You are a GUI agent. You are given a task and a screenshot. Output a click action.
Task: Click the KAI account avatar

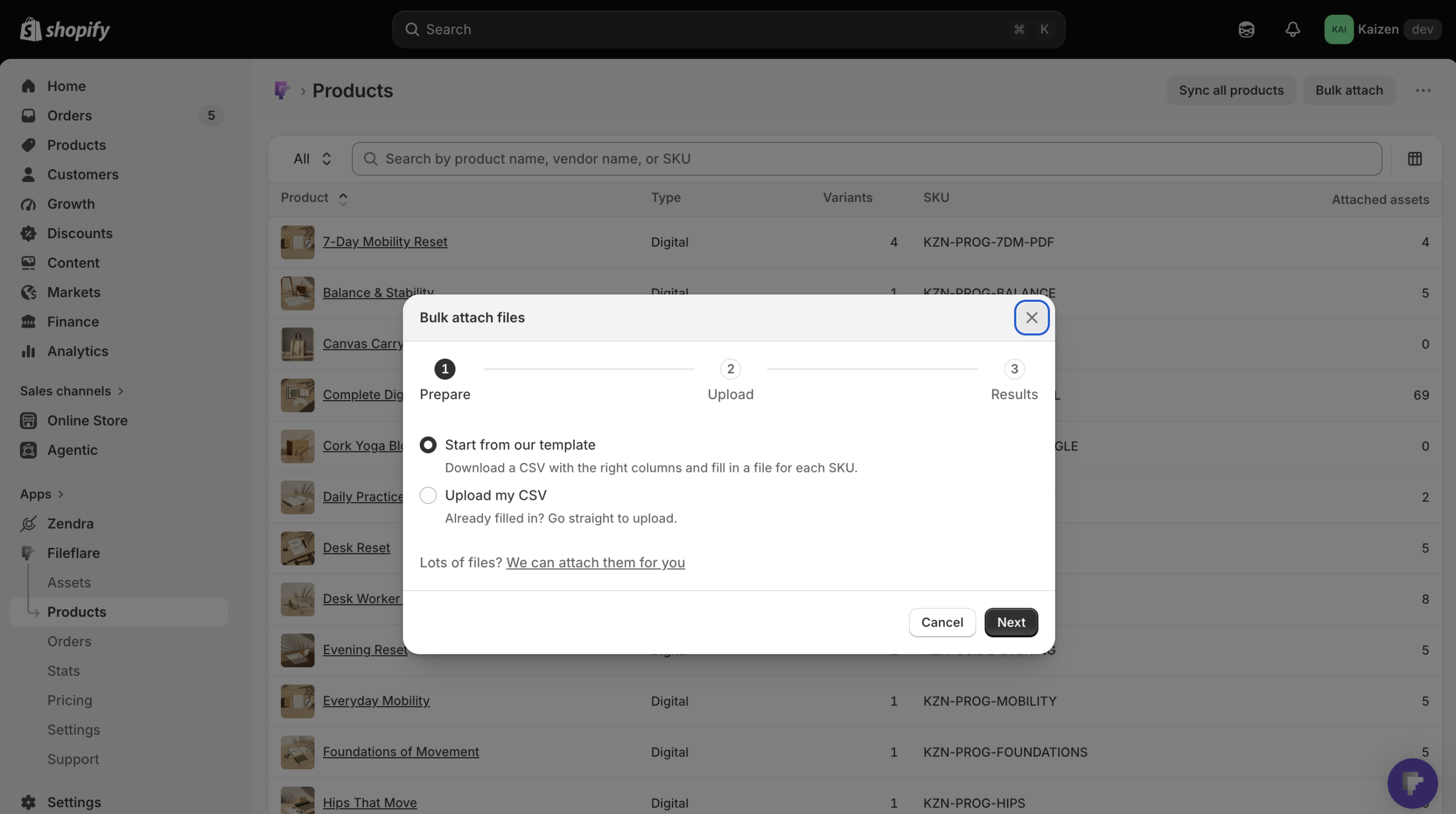(1338, 30)
